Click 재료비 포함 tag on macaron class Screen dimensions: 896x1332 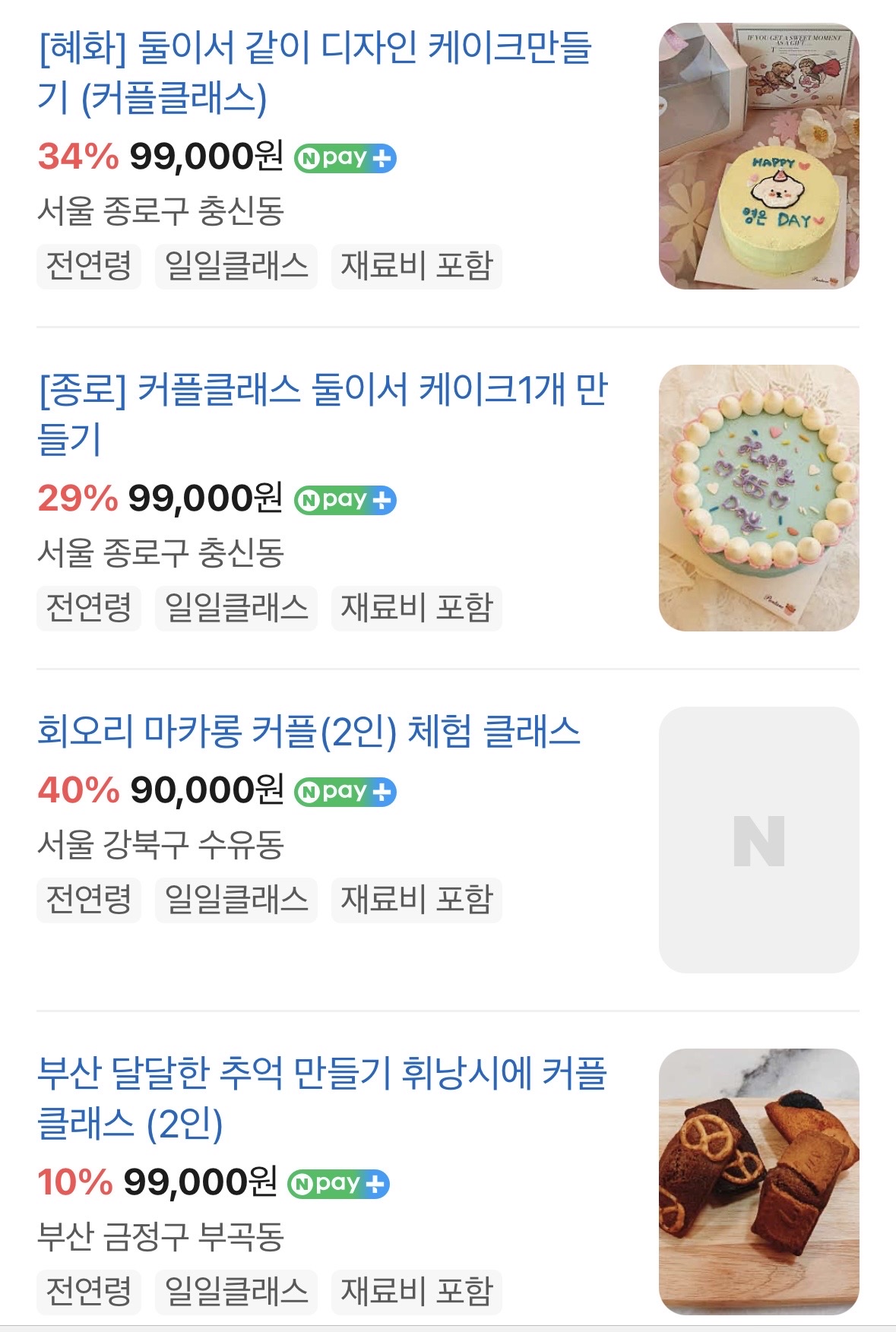416,900
